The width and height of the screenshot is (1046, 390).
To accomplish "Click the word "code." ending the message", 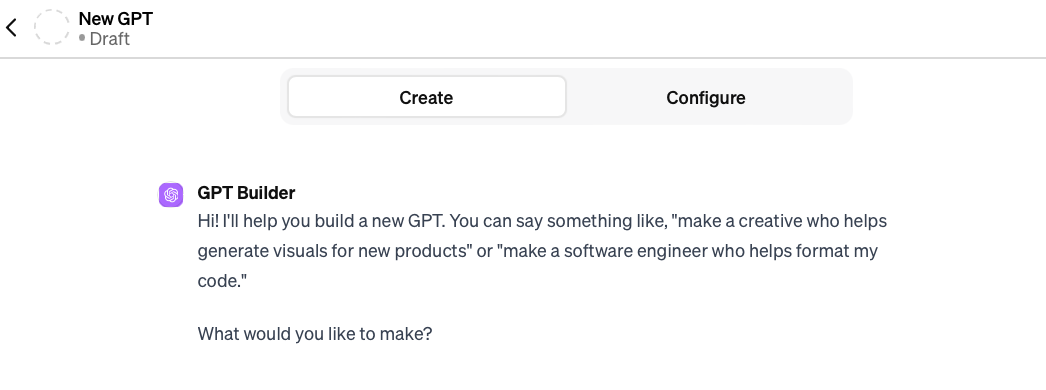I will (x=218, y=281).
